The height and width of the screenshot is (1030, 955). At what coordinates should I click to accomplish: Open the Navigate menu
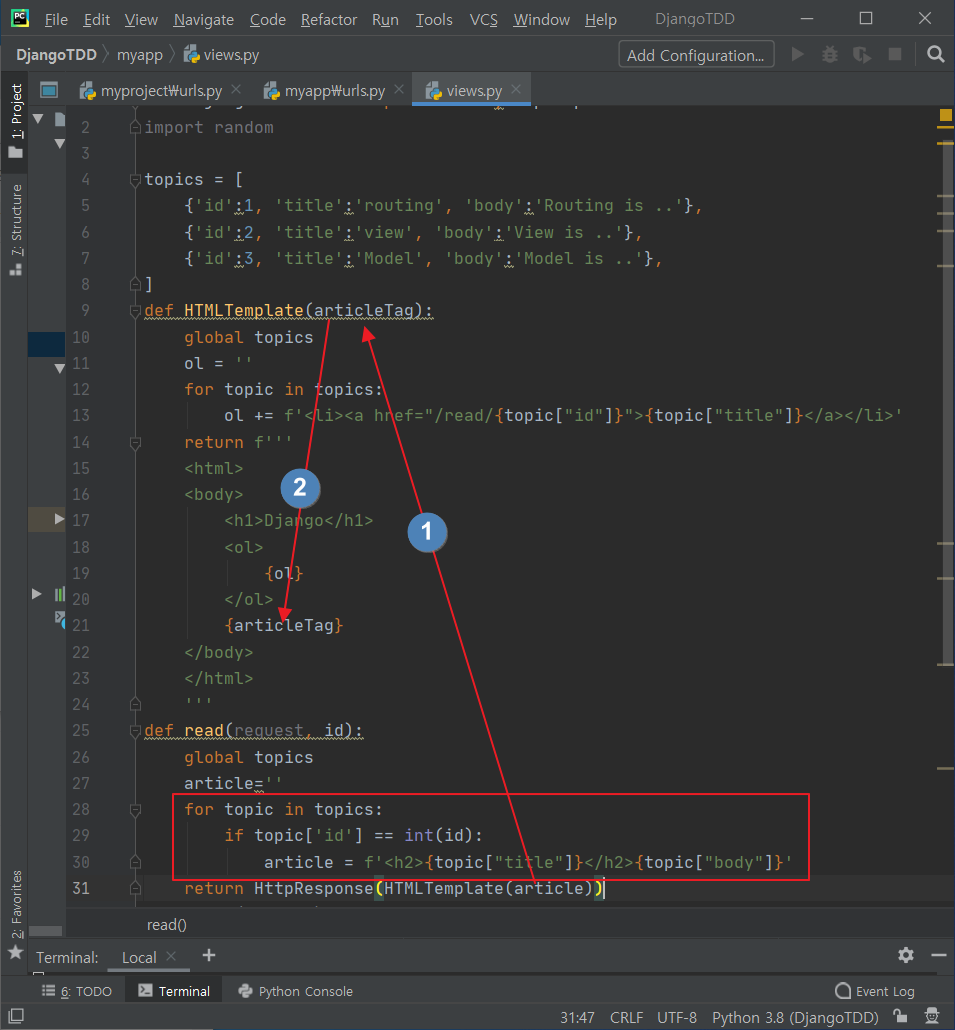coord(204,20)
